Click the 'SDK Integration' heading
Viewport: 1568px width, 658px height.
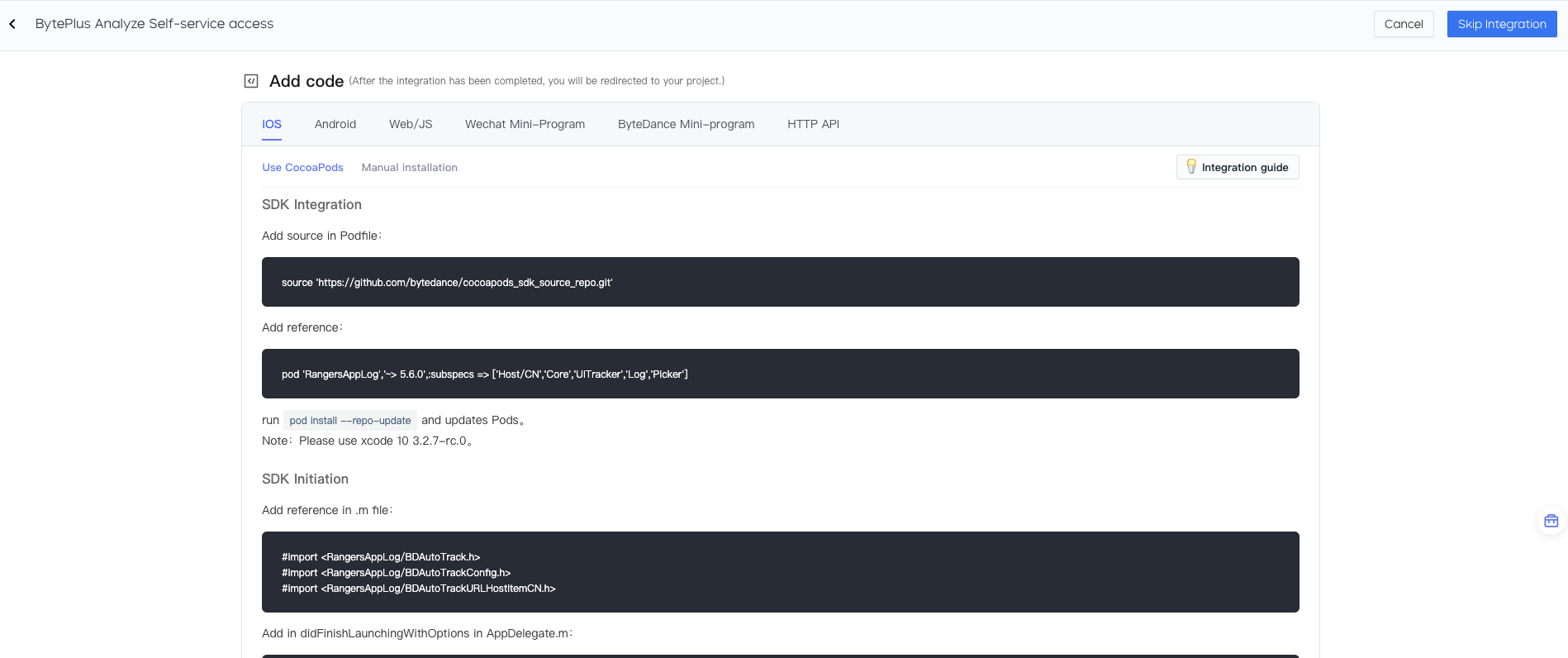(x=311, y=204)
